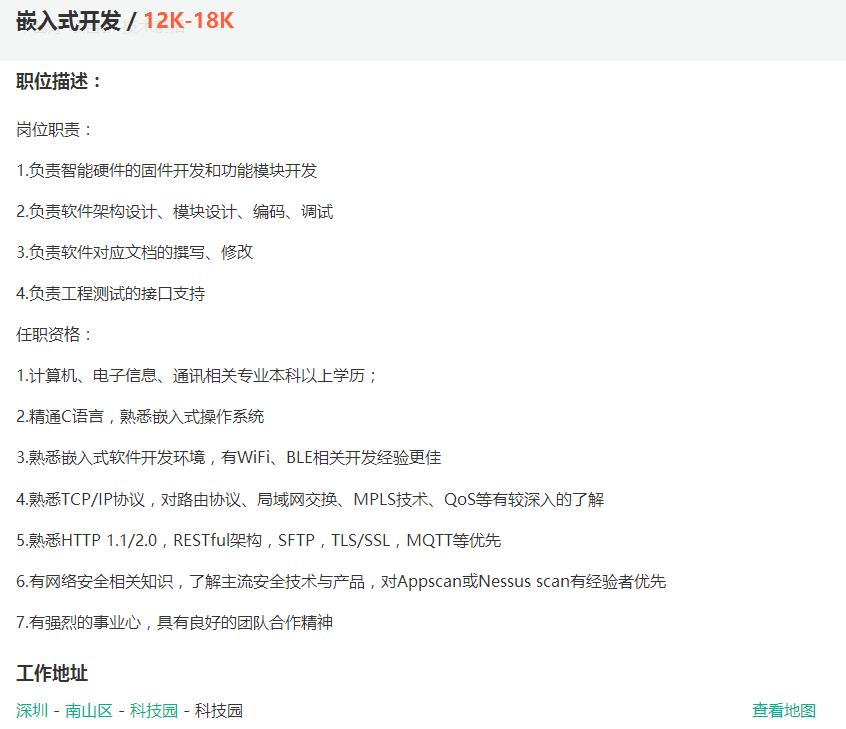
Task: Click the 任职资格 label
Action: [x=53, y=335]
